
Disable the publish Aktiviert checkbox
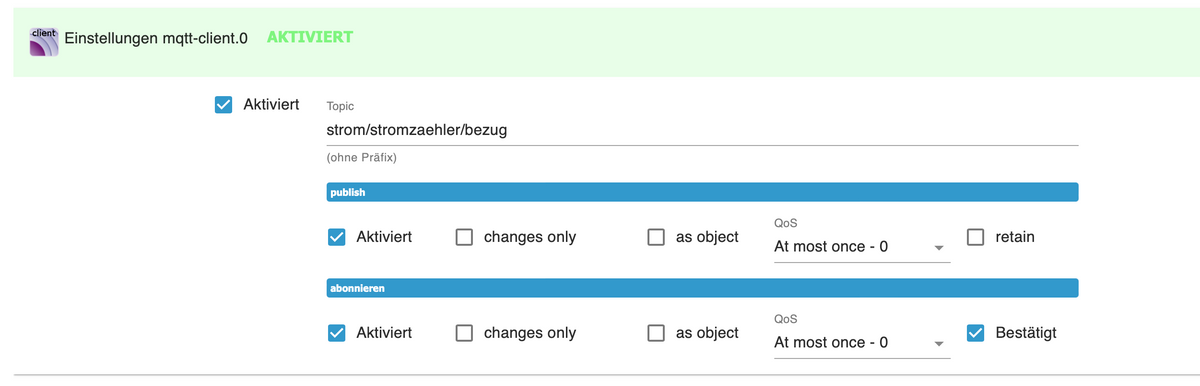coord(337,237)
